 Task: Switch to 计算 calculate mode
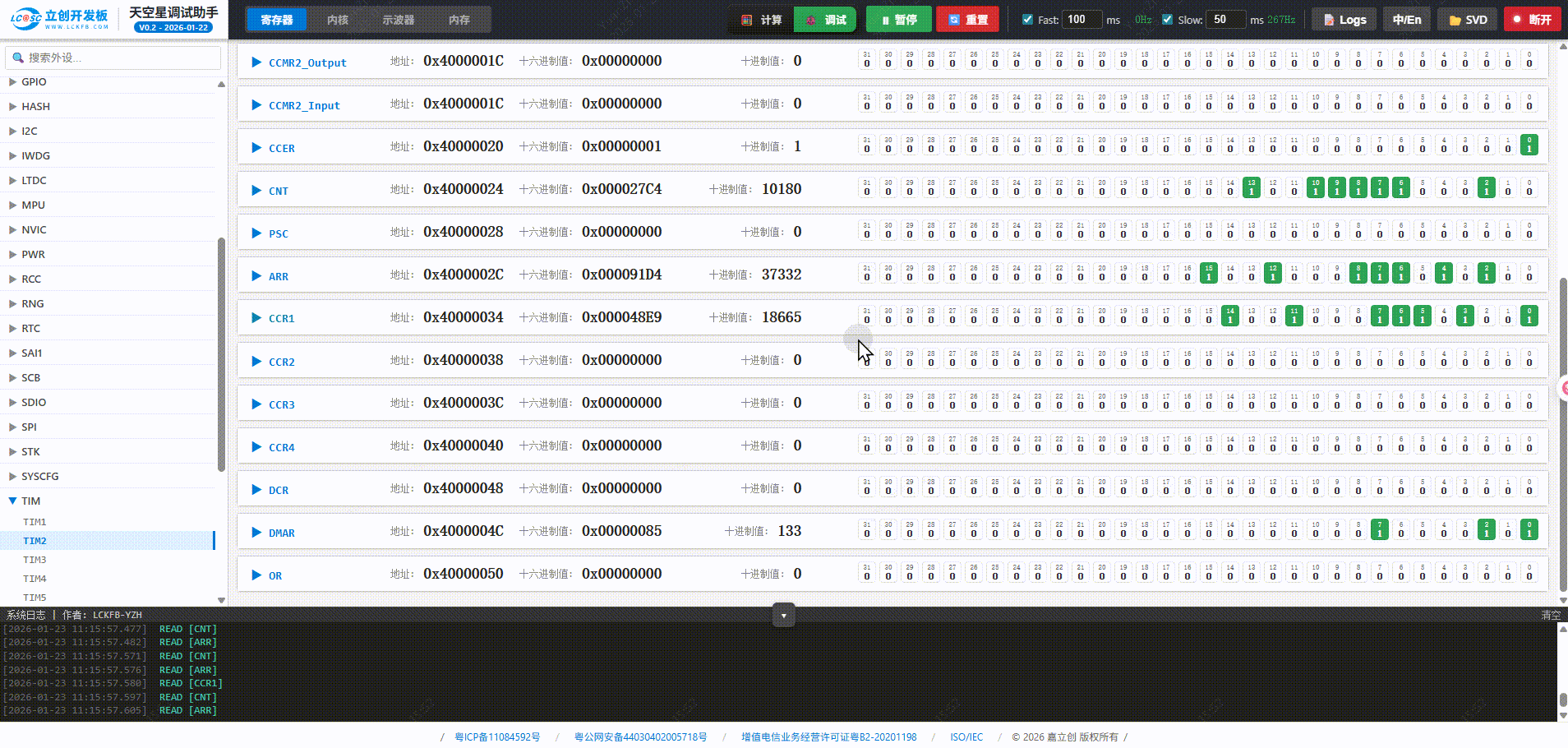[761, 20]
